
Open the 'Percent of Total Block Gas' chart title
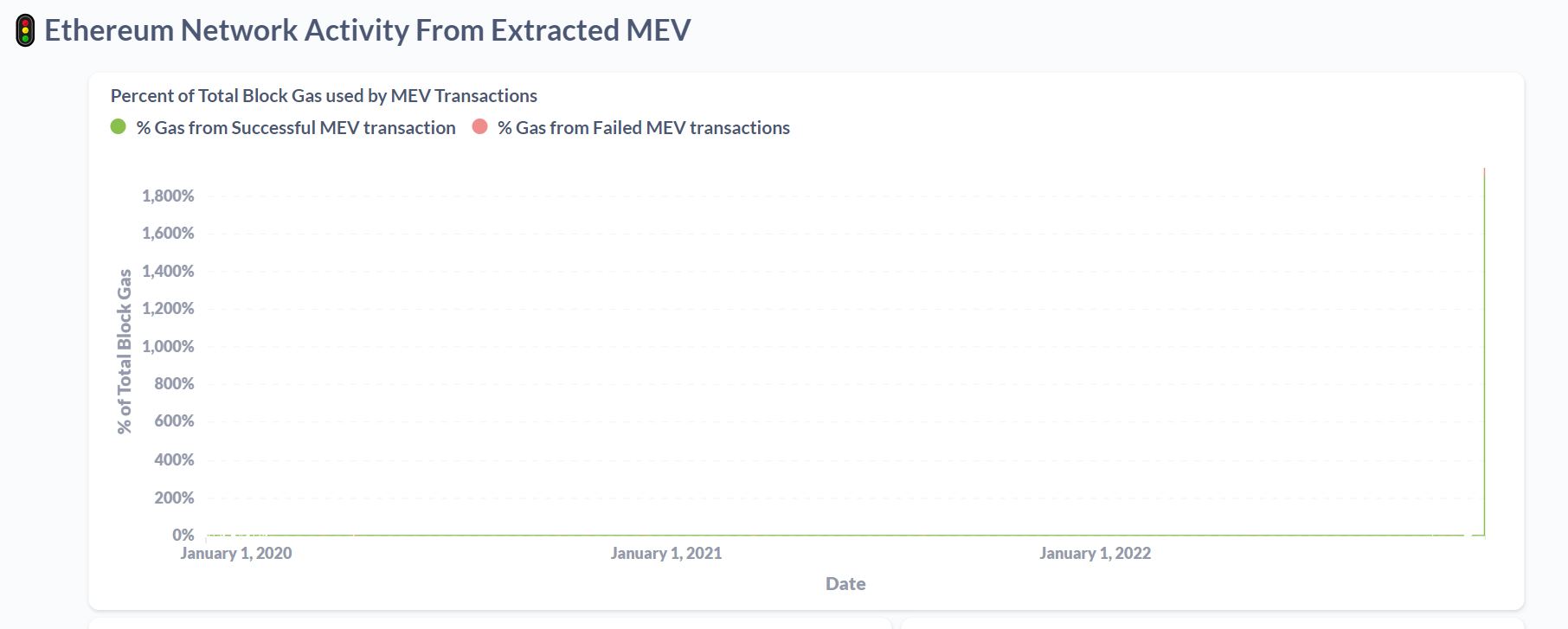coord(324,96)
